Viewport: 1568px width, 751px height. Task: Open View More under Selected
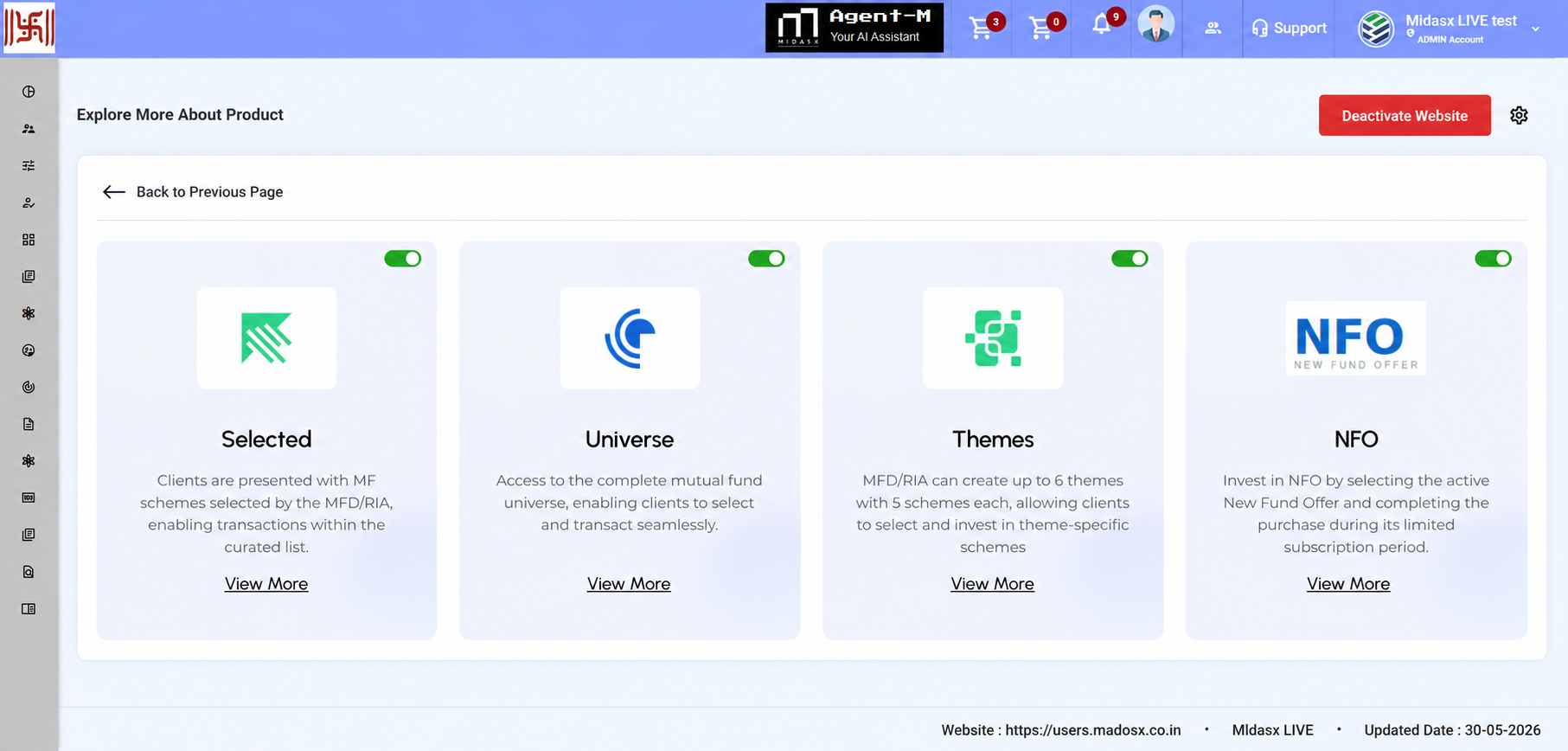pos(266,584)
